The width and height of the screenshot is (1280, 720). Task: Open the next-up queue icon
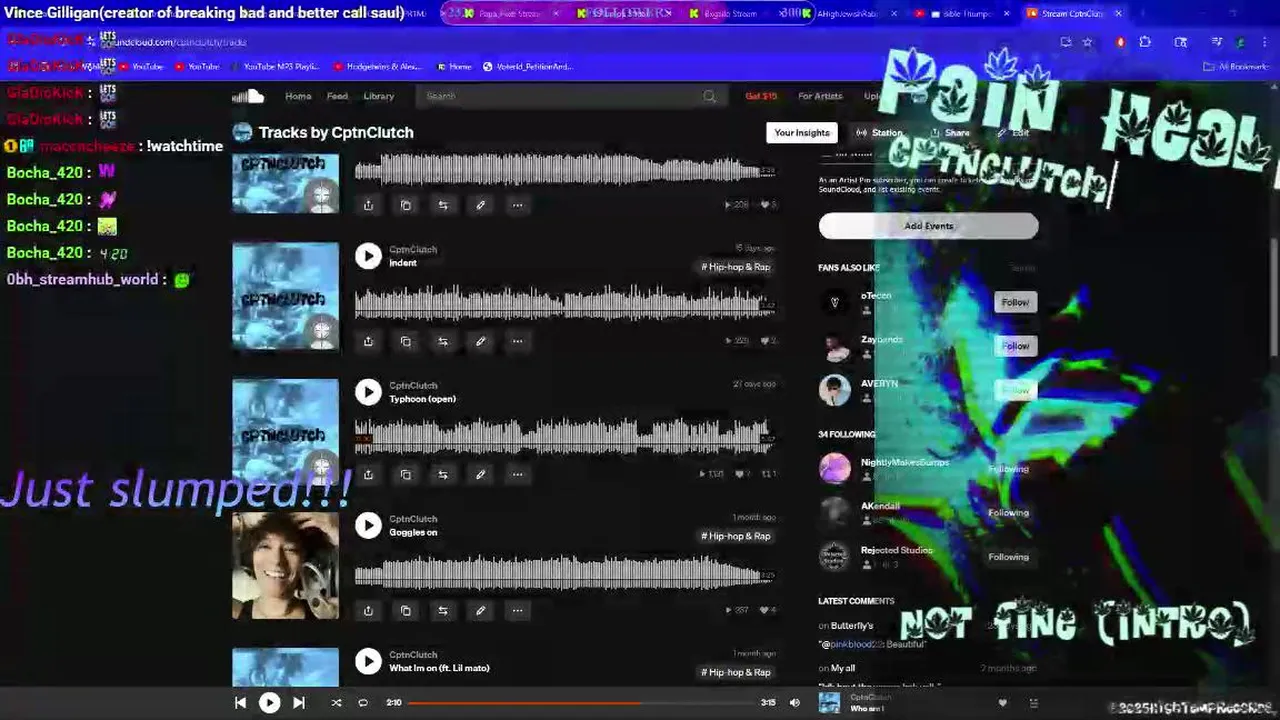[x=1034, y=703]
